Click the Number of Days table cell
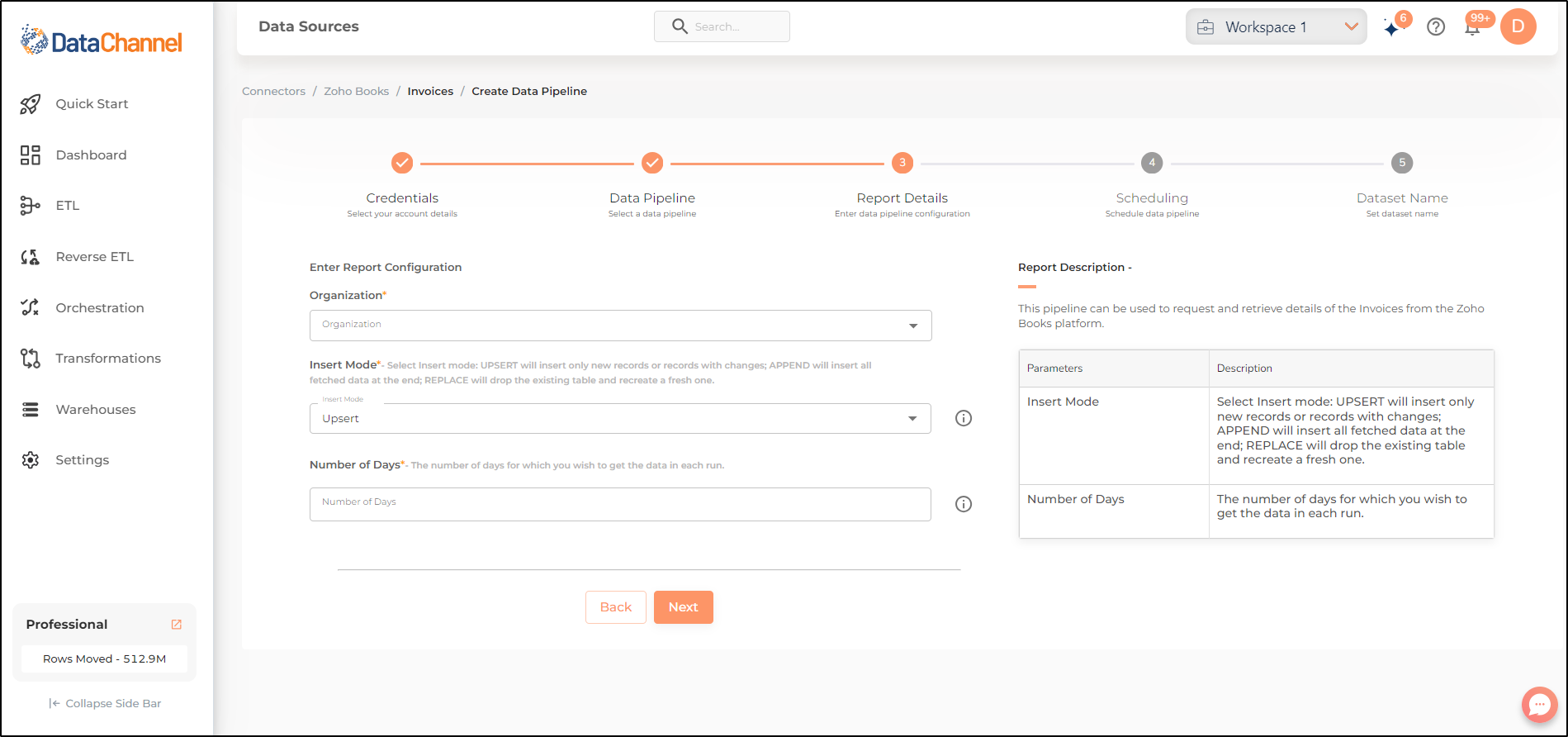The image size is (1568, 737). (1114, 511)
